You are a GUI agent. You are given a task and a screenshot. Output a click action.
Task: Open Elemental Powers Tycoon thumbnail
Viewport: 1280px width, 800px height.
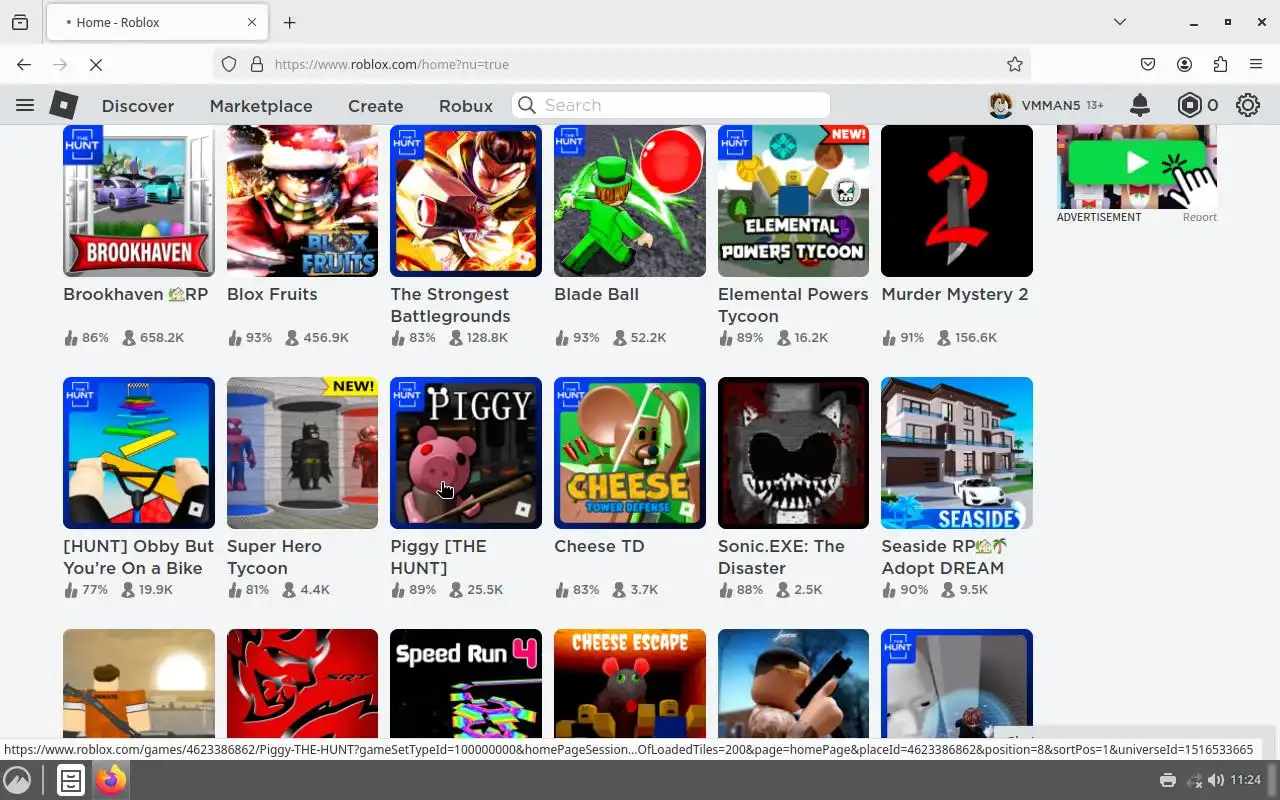coord(793,201)
